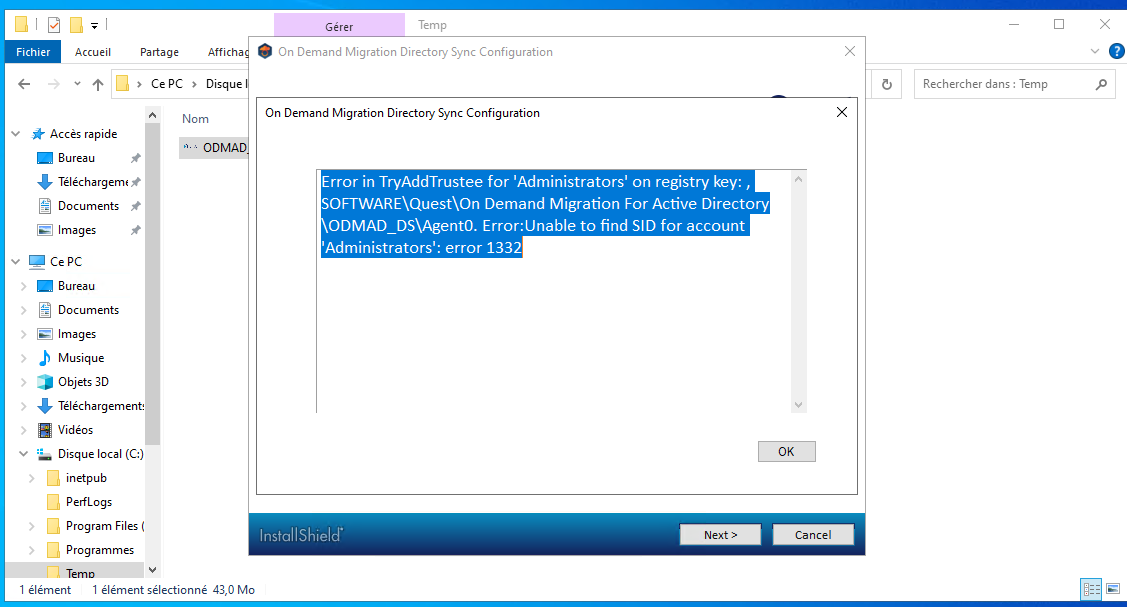Close the inner error message dialog
The image size is (1127, 607).
(x=842, y=112)
